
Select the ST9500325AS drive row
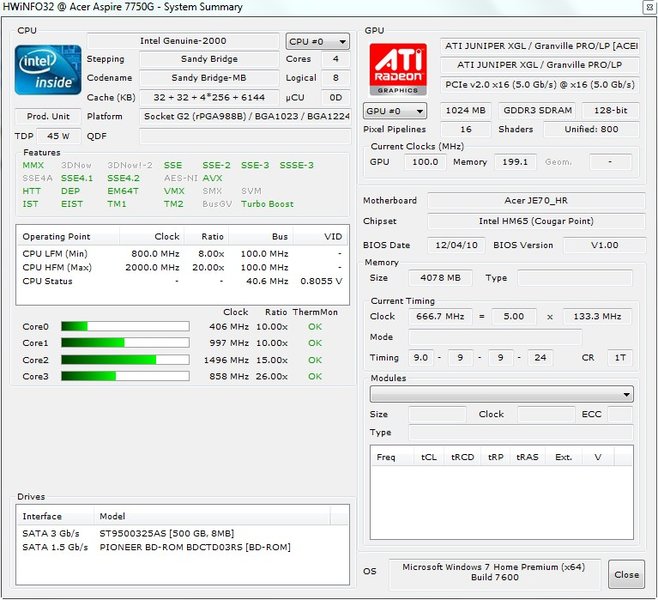pyautogui.click(x=183, y=533)
